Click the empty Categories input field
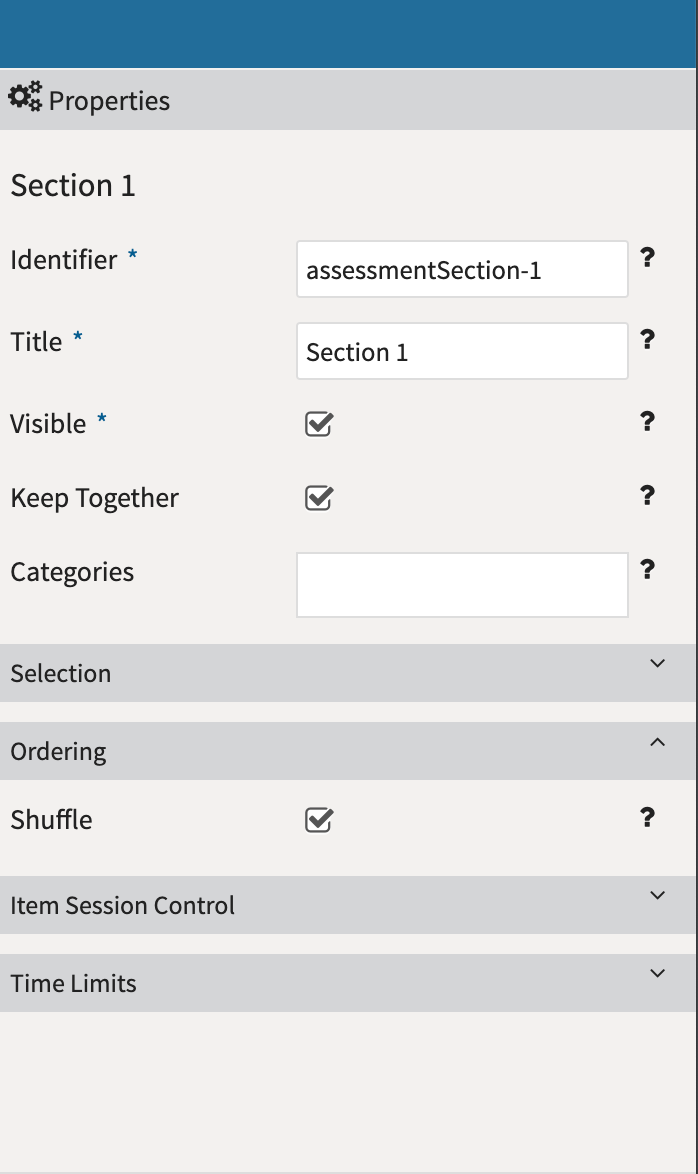The image size is (698, 1174). (461, 584)
